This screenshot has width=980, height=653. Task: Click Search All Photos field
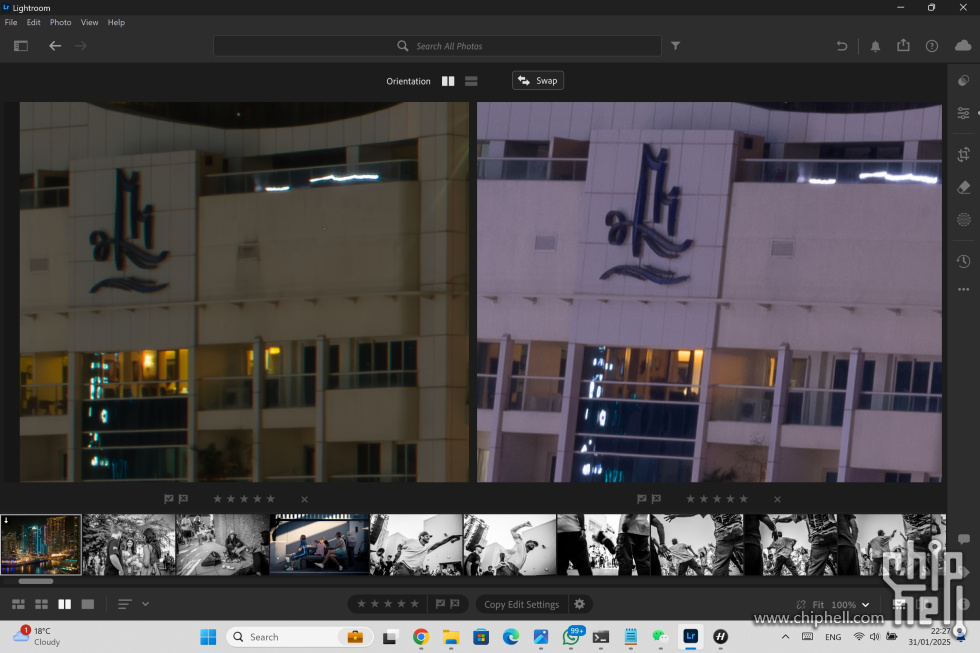tap(438, 46)
